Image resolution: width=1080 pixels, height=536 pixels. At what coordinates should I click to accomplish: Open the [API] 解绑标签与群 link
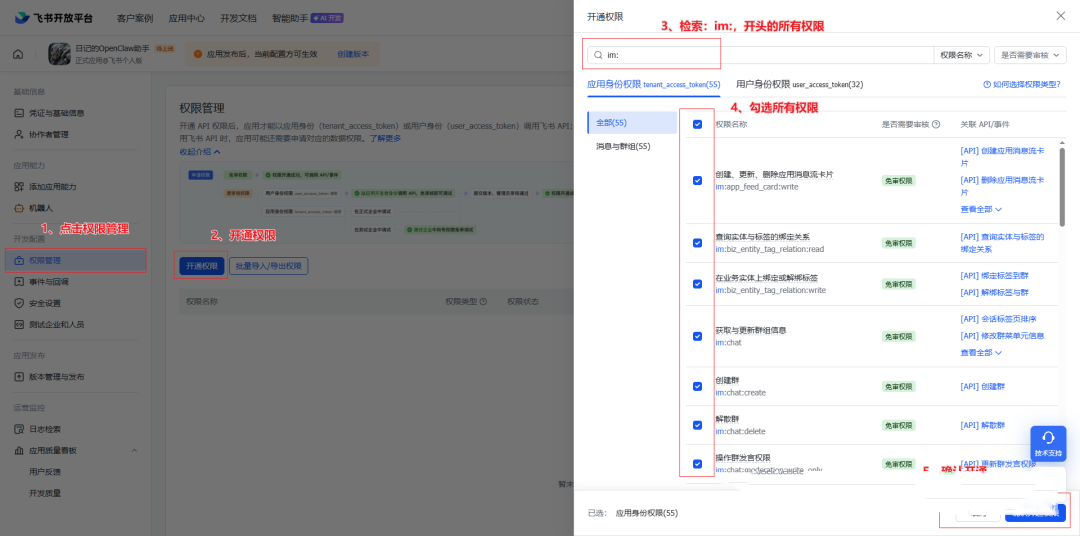tap(995, 292)
